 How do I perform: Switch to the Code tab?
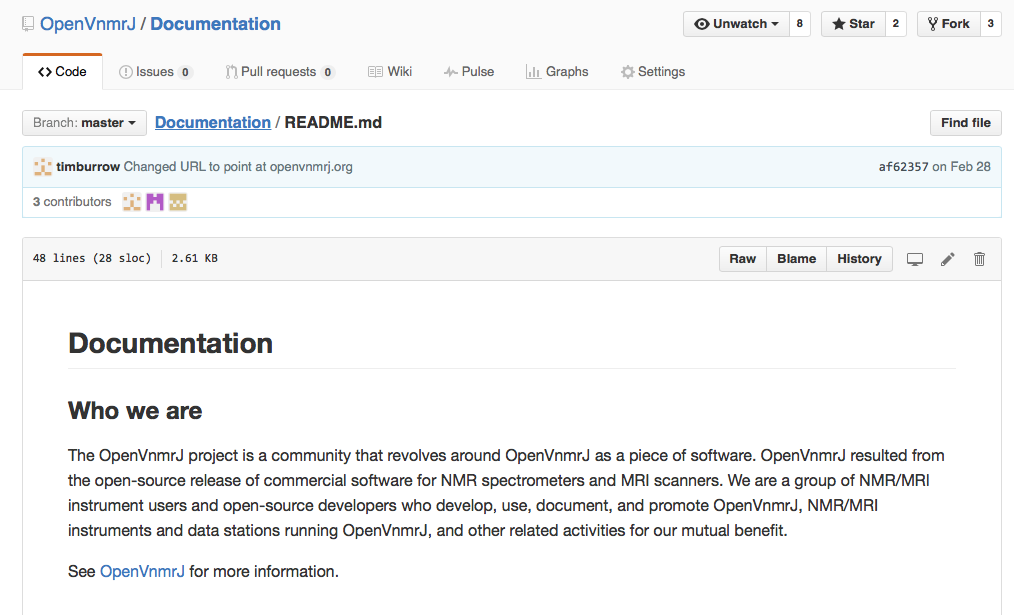(x=62, y=72)
